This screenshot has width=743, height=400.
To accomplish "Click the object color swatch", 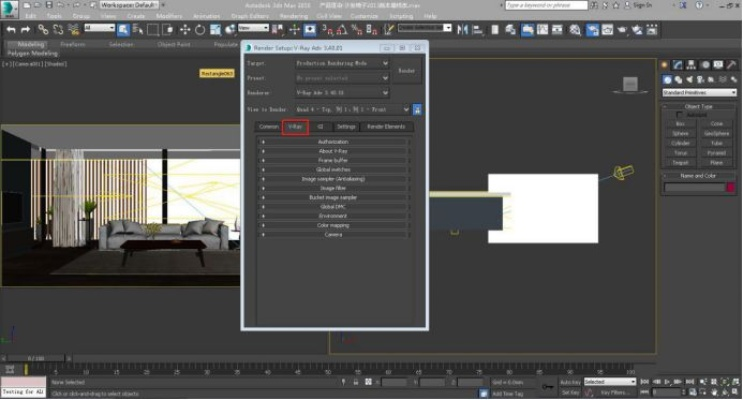I will pos(729,187).
